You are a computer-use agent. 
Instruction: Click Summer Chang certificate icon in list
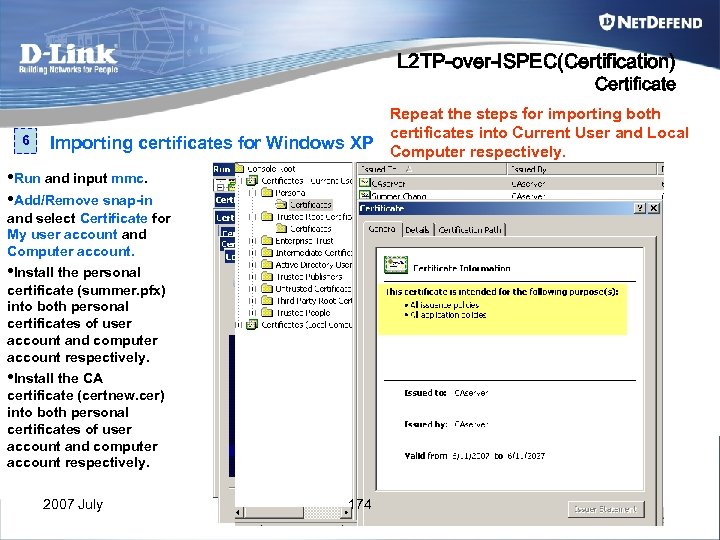click(x=365, y=195)
